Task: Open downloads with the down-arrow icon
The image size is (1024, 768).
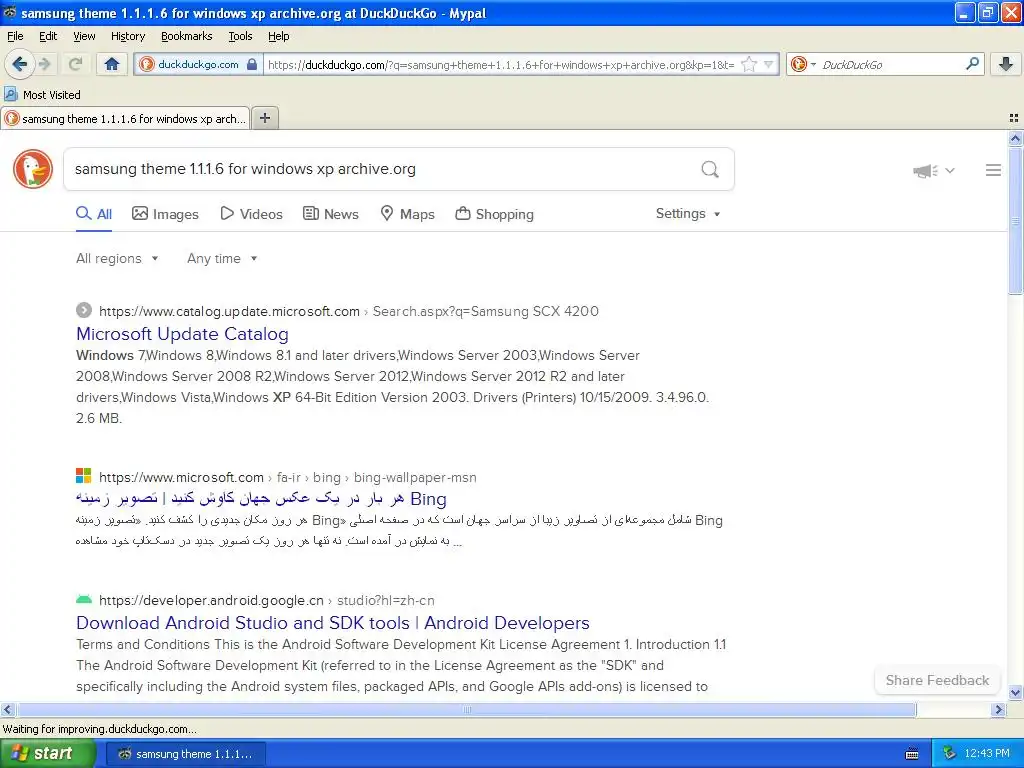Action: 1006,63
